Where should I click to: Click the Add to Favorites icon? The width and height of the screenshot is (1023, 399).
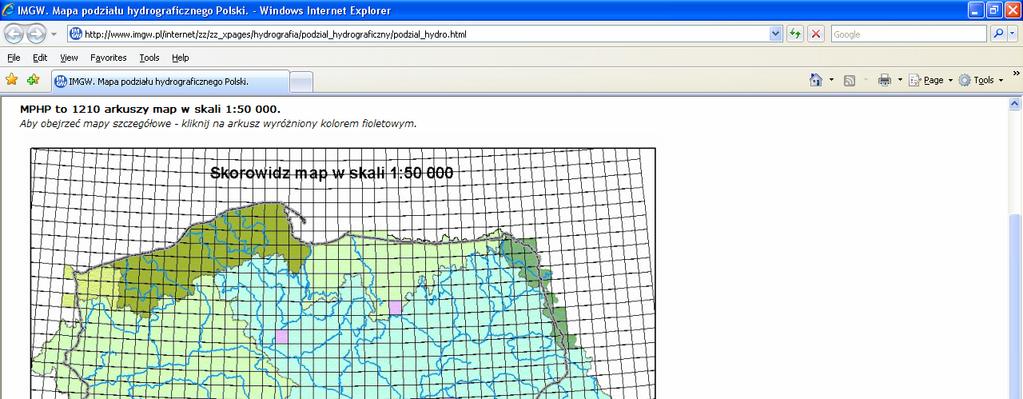(33, 80)
